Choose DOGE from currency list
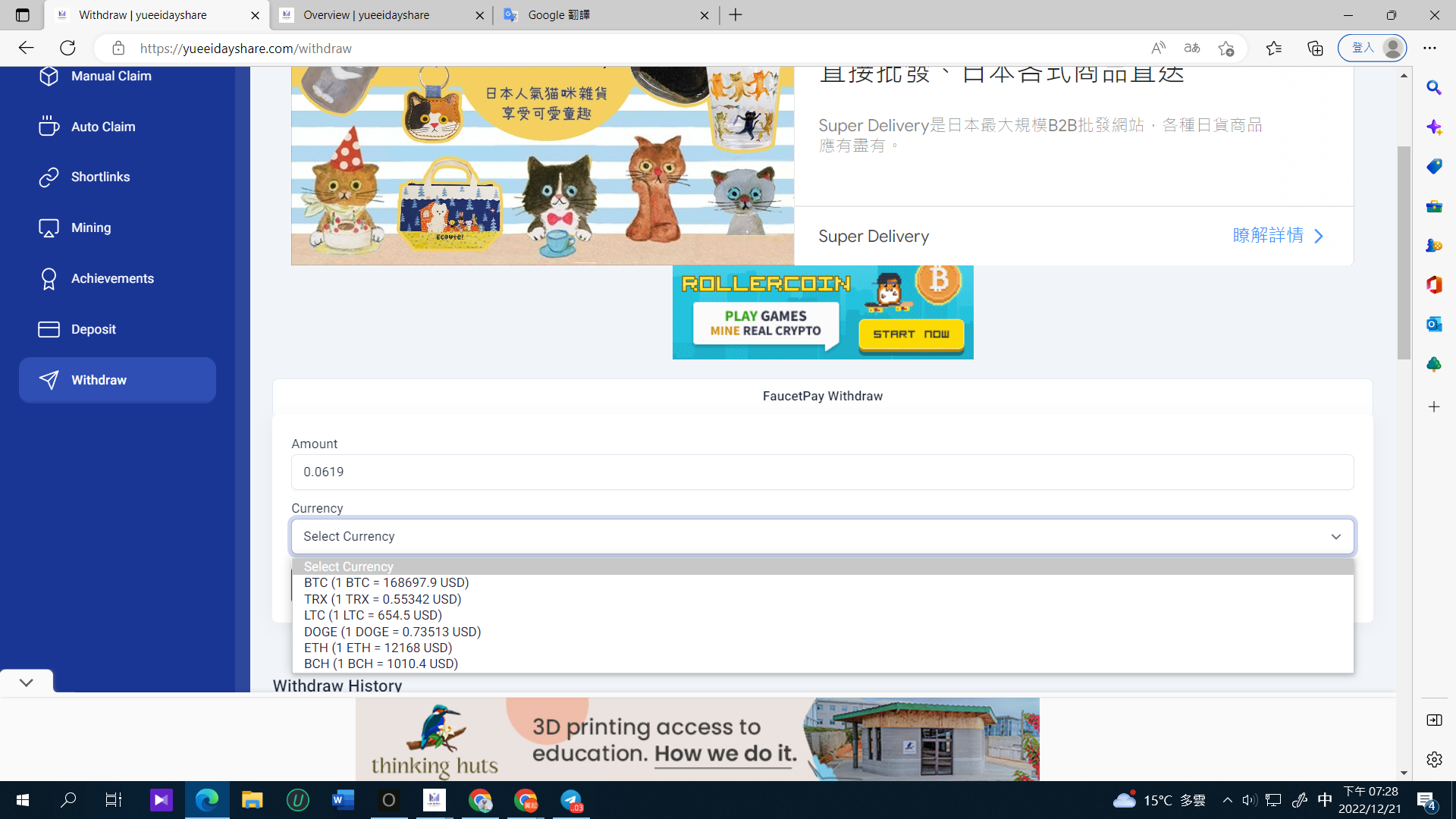The width and height of the screenshot is (1456, 819). coord(823,632)
